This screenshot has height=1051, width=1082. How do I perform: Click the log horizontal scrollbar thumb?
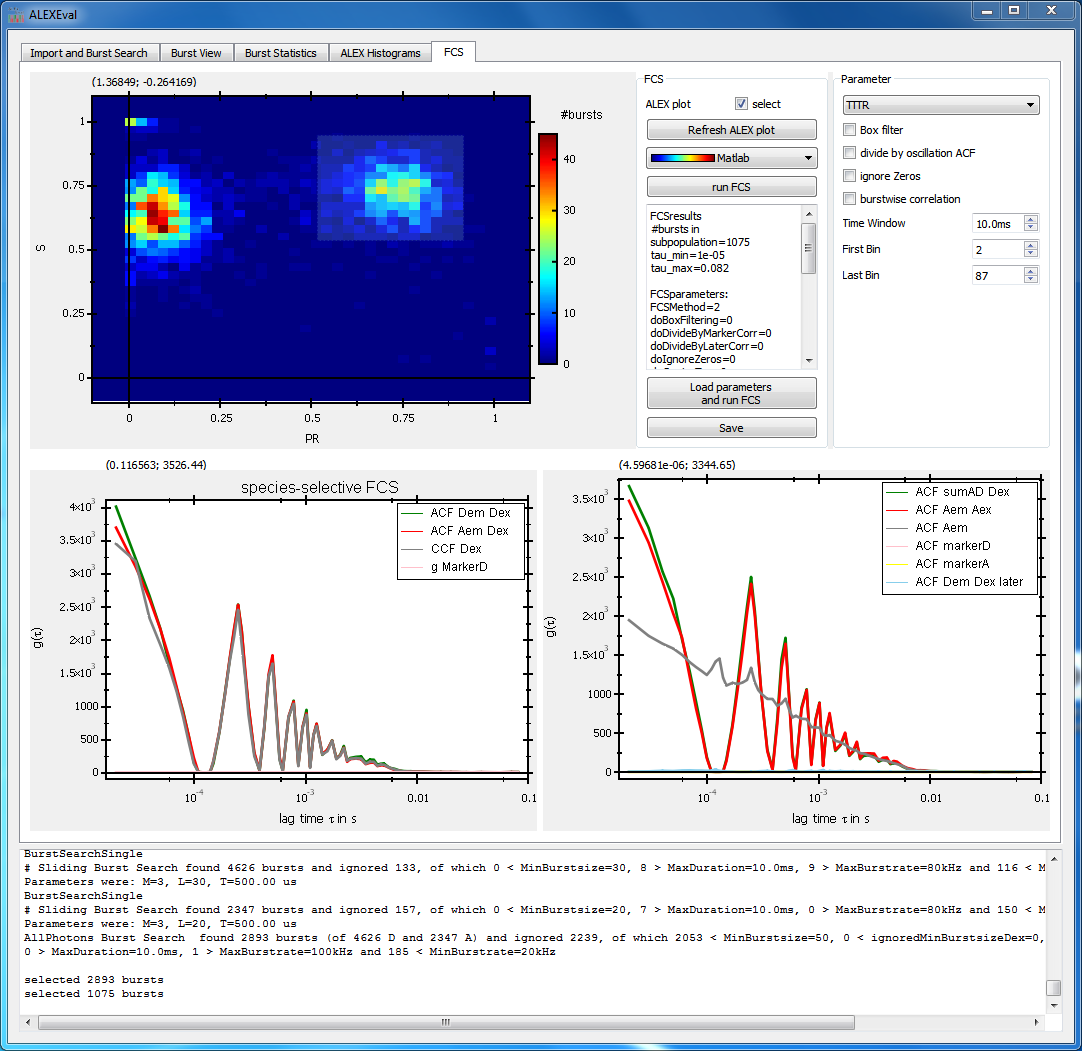coord(446,1022)
